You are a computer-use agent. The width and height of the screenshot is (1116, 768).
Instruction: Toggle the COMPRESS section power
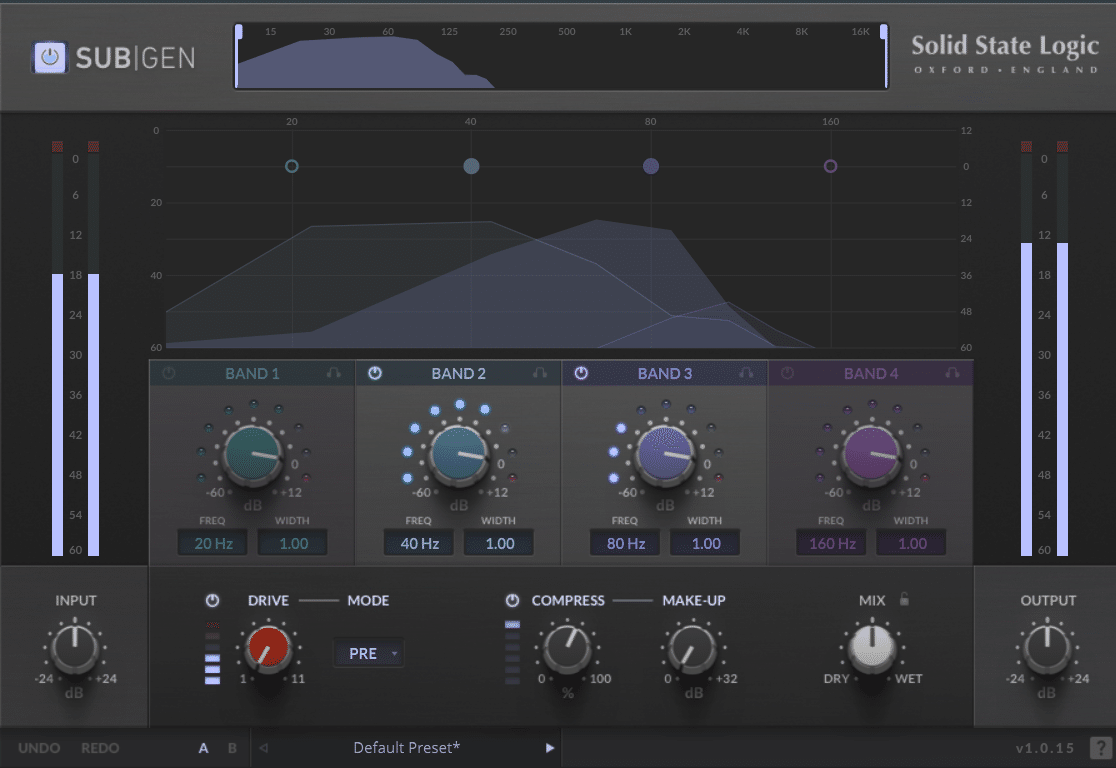pyautogui.click(x=511, y=600)
